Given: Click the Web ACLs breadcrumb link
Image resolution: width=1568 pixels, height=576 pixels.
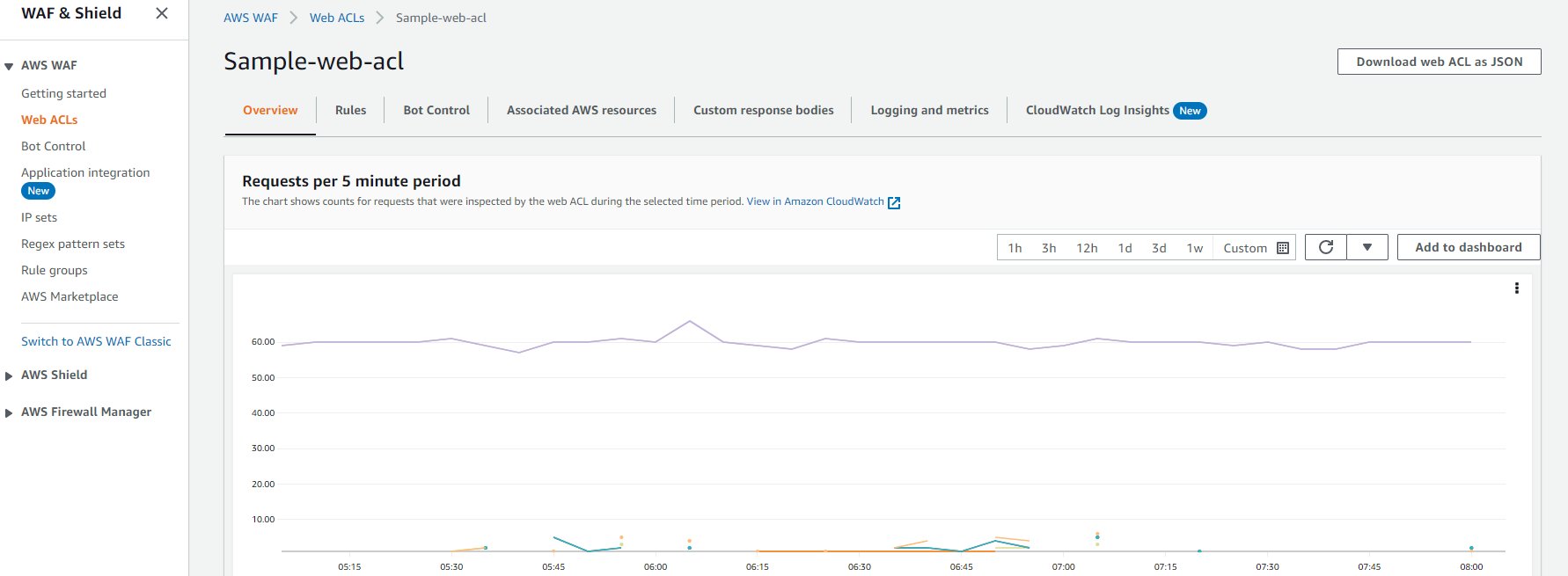Looking at the screenshot, I should tap(336, 18).
